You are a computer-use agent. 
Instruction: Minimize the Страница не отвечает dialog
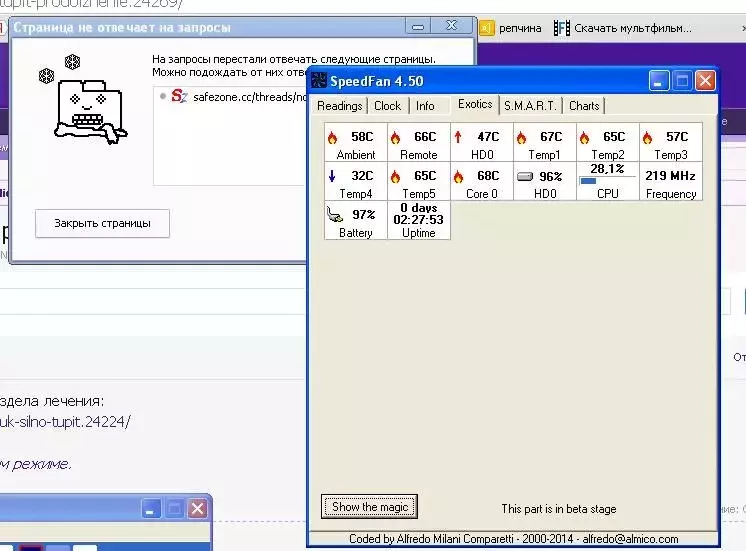coord(418,26)
